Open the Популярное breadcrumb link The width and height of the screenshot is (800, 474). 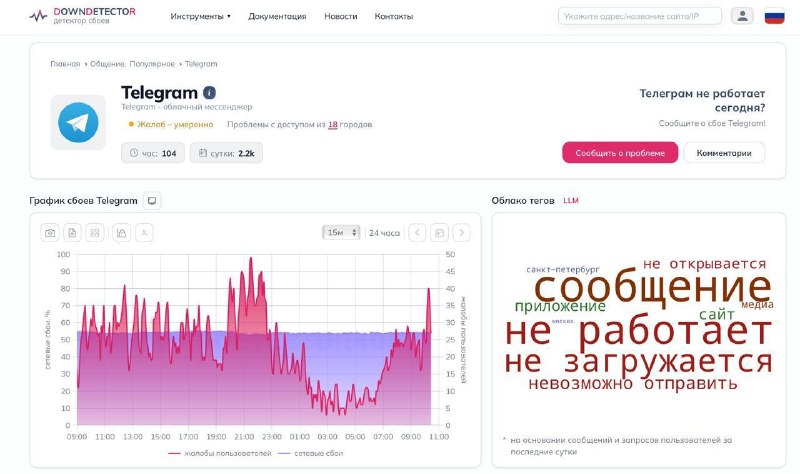(x=152, y=64)
